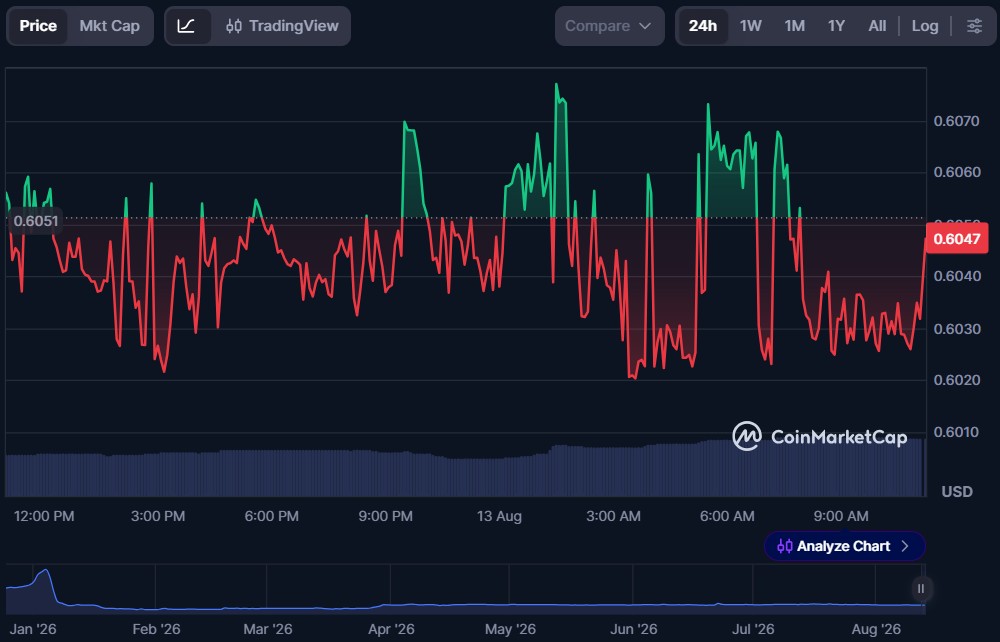1000x642 pixels.
Task: Switch to the line chart view icon
Action: point(187,26)
